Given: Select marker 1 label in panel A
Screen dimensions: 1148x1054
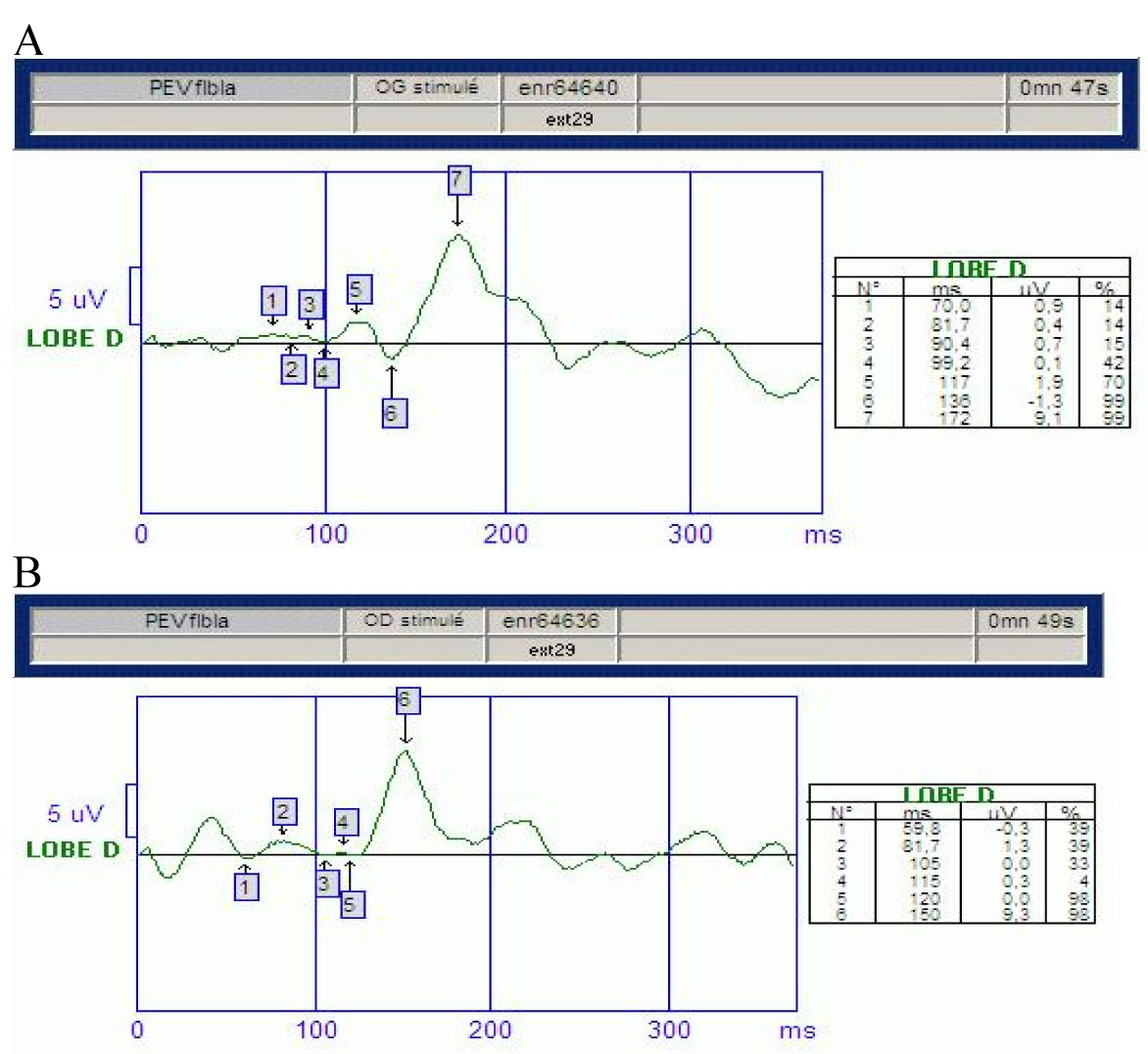Looking at the screenshot, I should 272,300.
